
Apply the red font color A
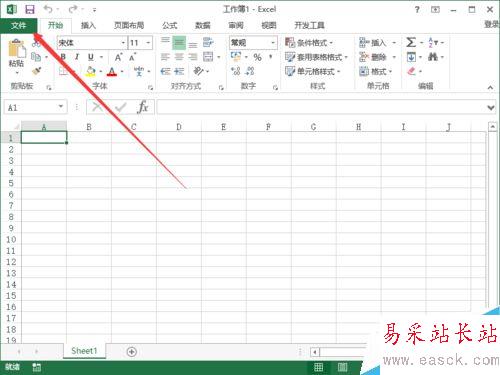point(112,71)
